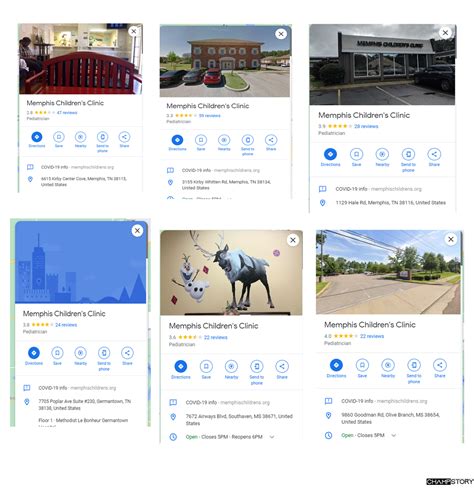Open the 24 reviews link
This screenshot has width=474, height=488.
point(66,325)
